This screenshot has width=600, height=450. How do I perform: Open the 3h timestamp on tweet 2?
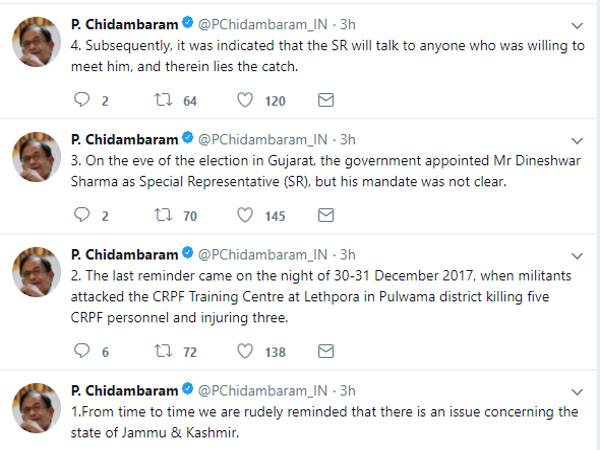pos(346,252)
